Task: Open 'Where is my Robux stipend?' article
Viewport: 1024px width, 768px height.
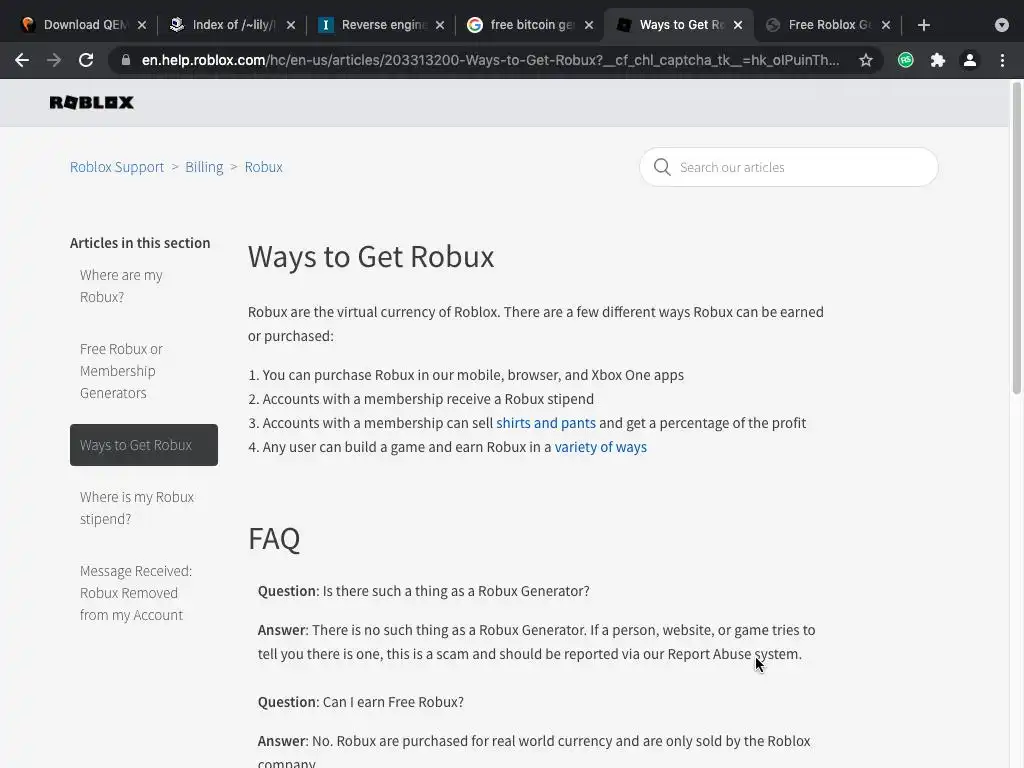Action: coord(136,508)
